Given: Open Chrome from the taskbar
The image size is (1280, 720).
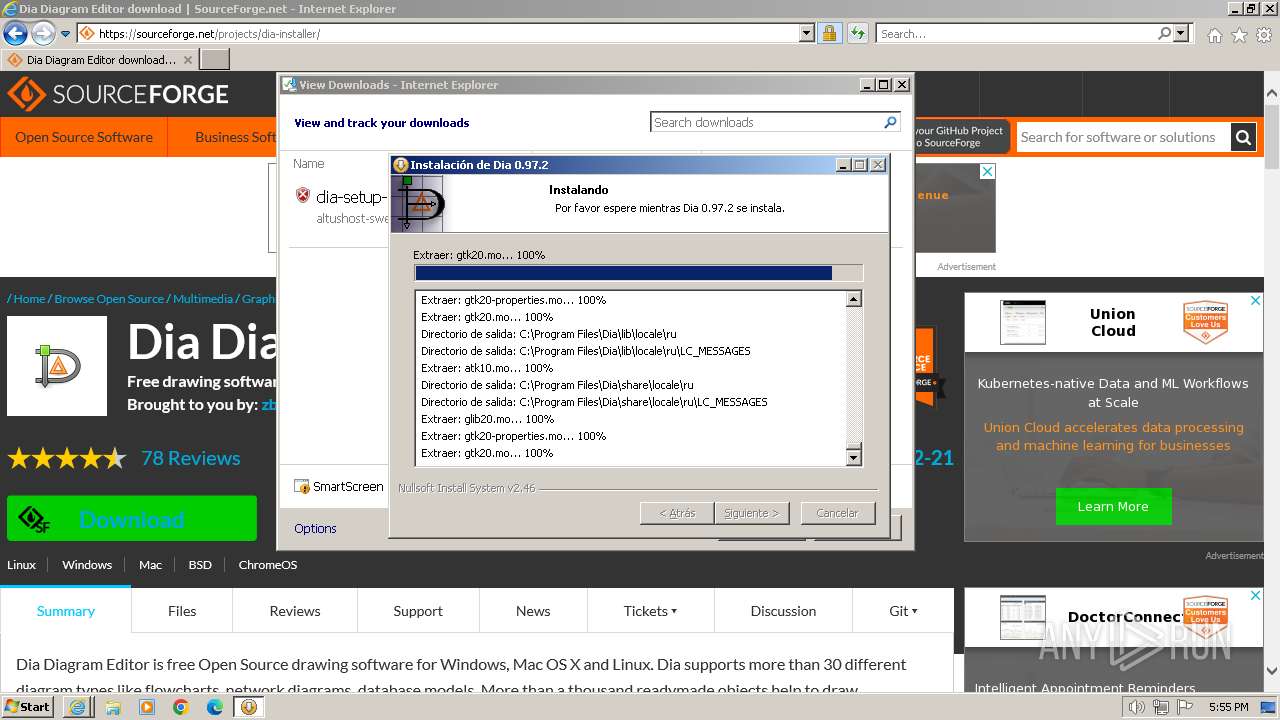Looking at the screenshot, I should (x=181, y=707).
